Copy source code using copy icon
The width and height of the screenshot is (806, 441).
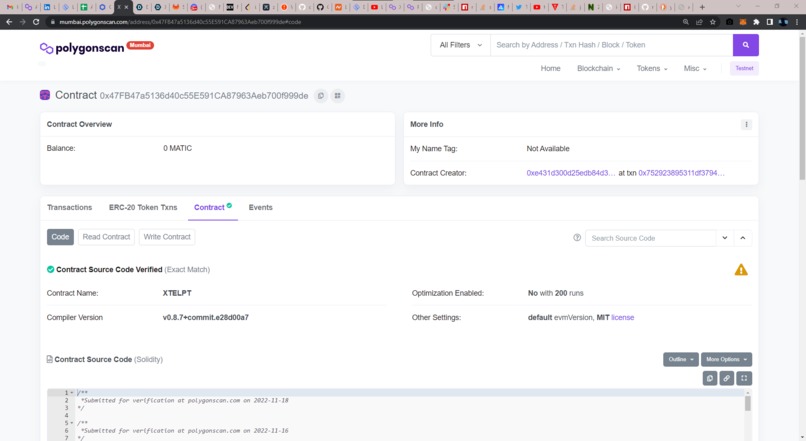pyautogui.click(x=710, y=378)
